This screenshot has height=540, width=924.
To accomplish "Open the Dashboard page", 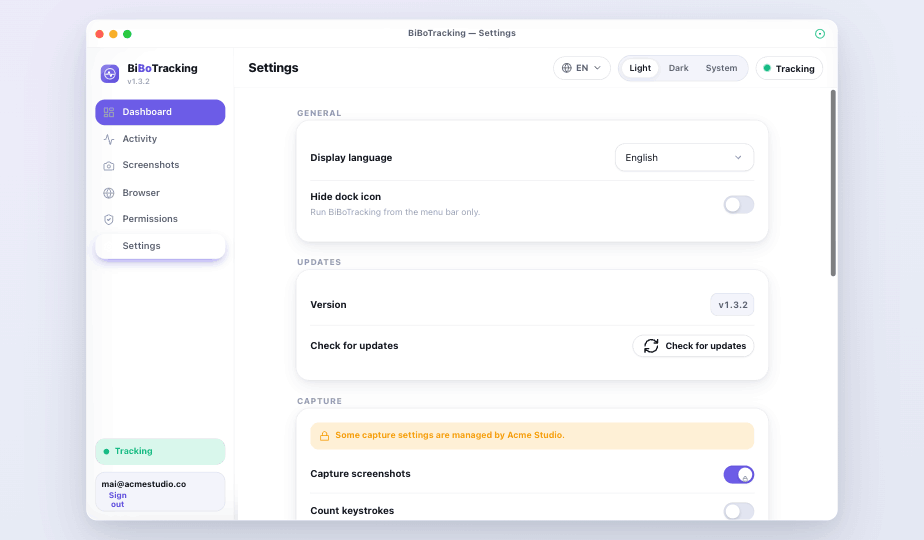I will pos(160,112).
